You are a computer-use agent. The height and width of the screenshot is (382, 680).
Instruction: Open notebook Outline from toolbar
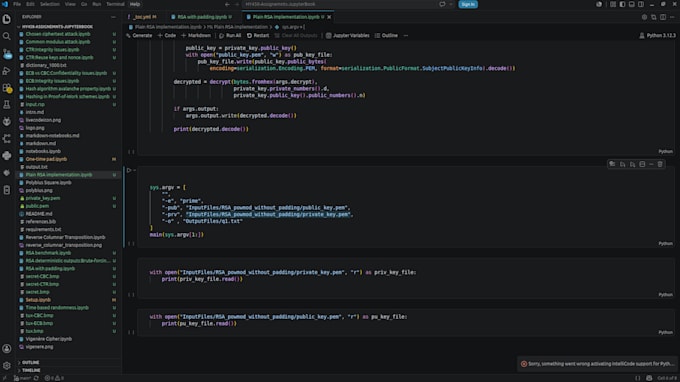point(386,36)
